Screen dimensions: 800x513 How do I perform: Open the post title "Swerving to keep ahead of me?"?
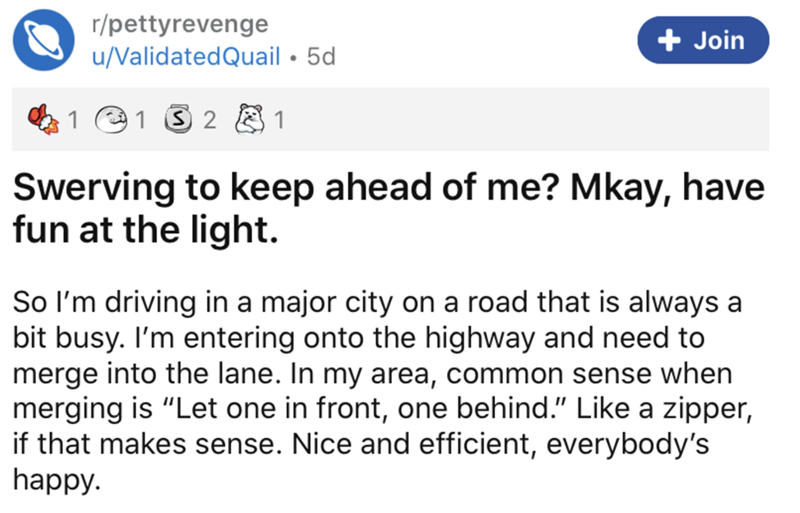click(381, 190)
